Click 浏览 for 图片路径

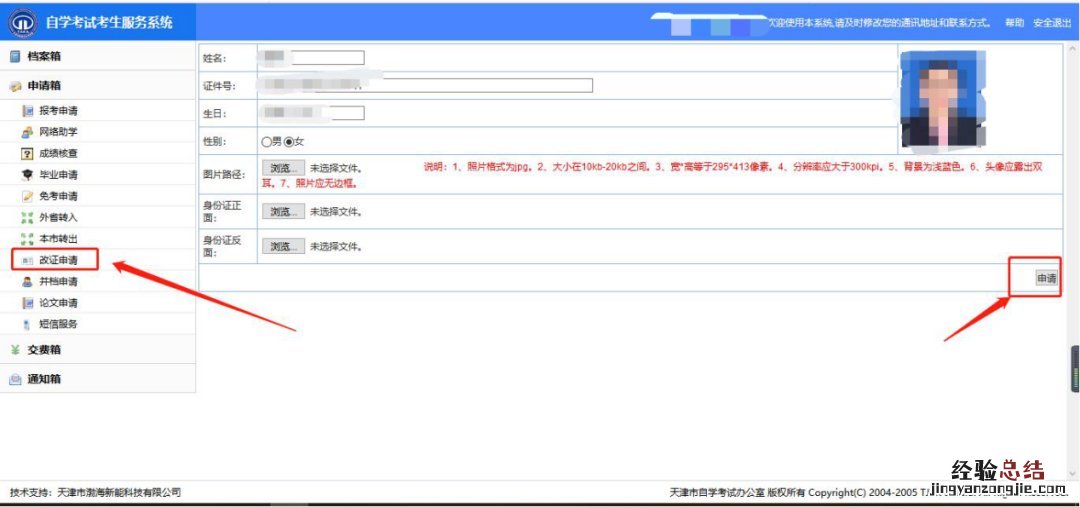pyautogui.click(x=283, y=169)
